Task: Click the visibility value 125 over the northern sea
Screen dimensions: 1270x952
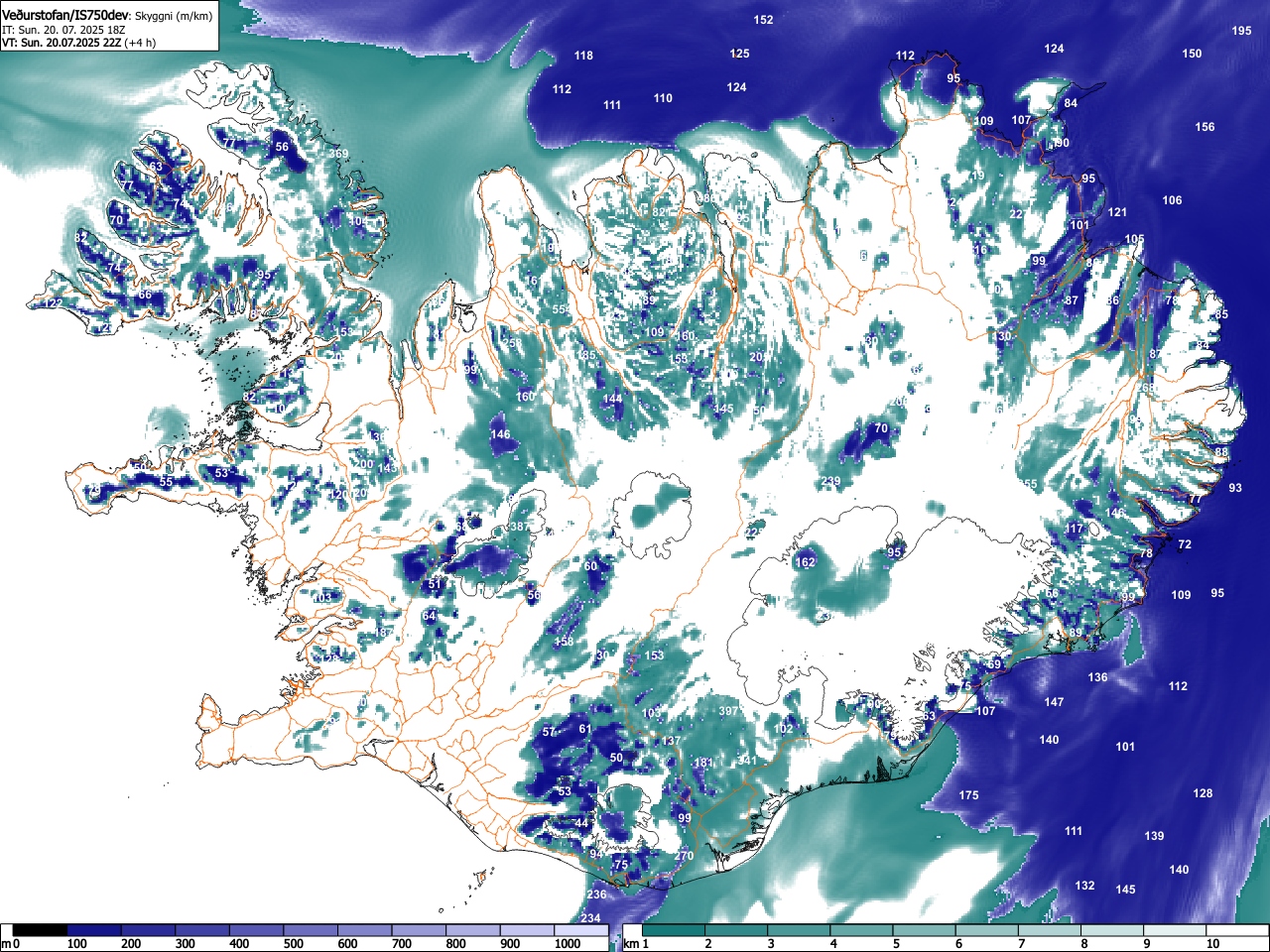Action: coord(740,54)
